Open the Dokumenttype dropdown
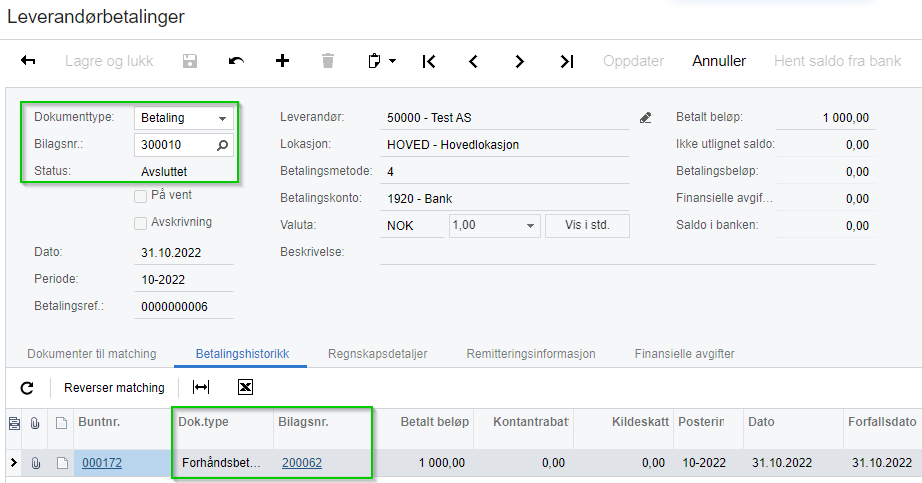922x483 pixels. pyautogui.click(x=222, y=118)
